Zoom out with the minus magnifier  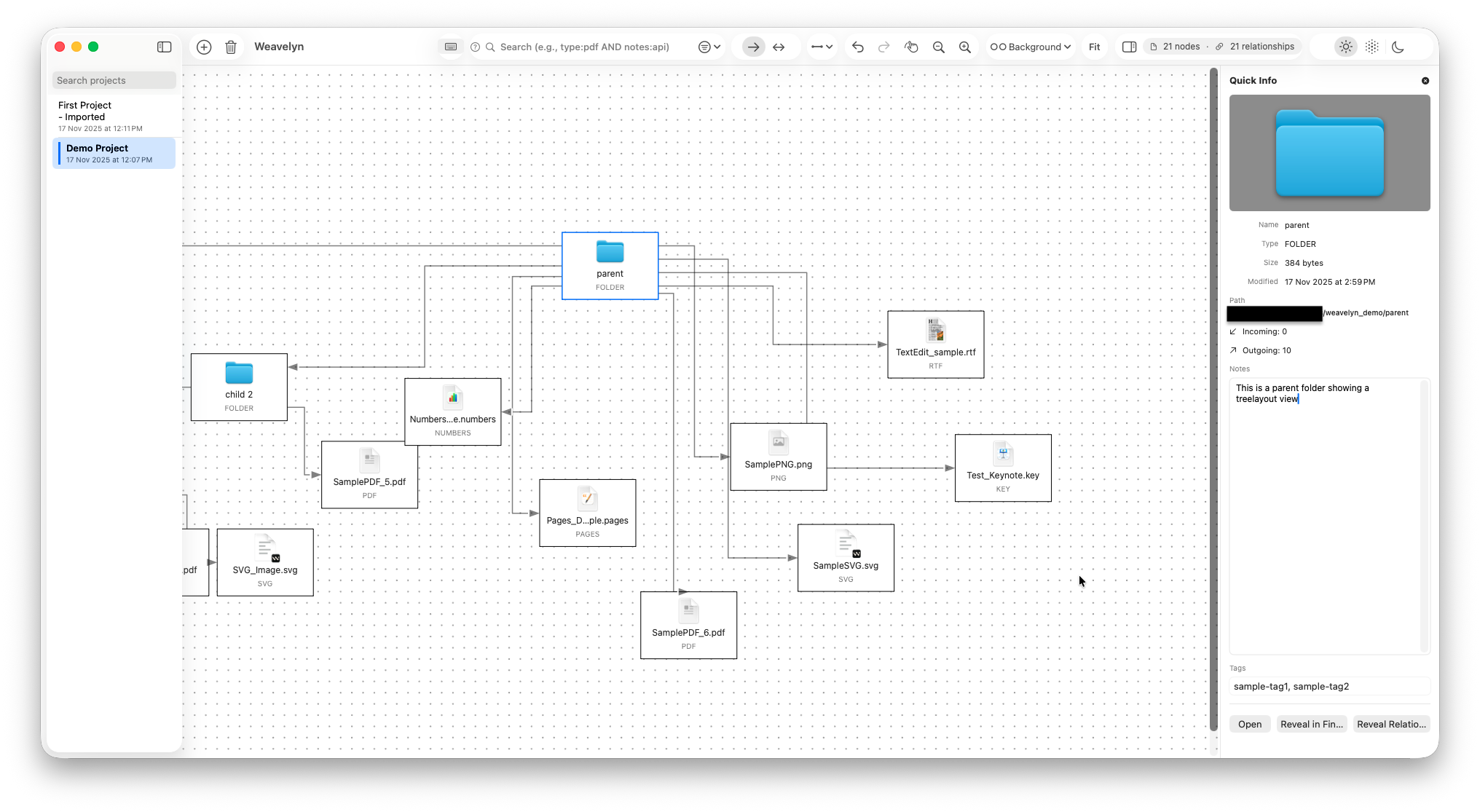(939, 47)
